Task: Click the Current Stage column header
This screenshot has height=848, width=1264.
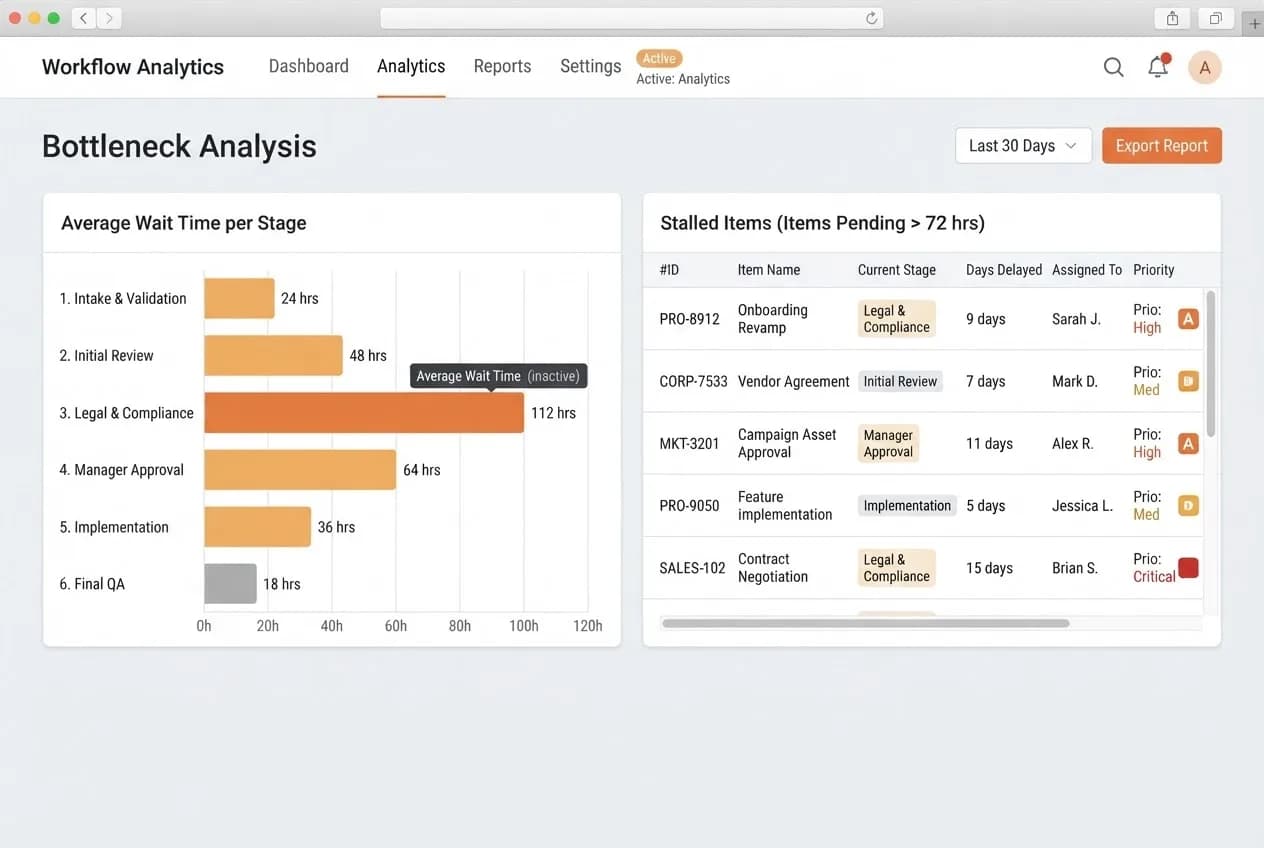Action: click(x=897, y=270)
